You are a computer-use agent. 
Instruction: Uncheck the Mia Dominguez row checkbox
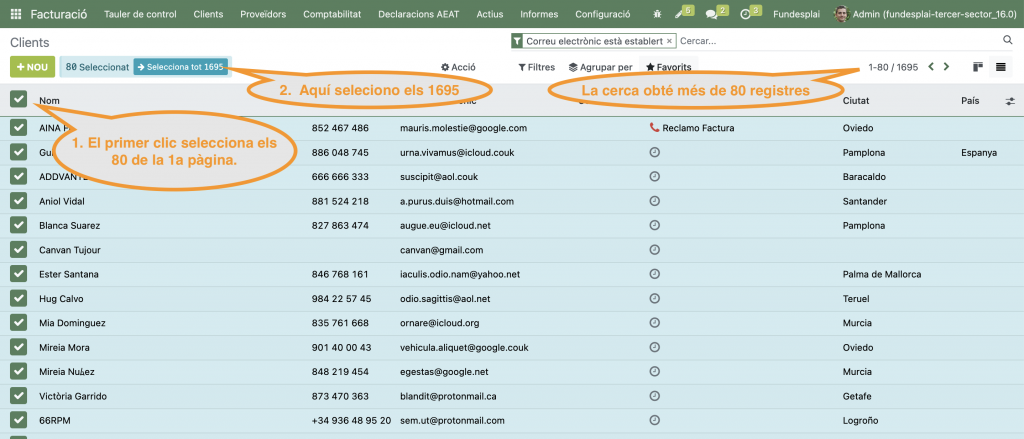click(19, 323)
